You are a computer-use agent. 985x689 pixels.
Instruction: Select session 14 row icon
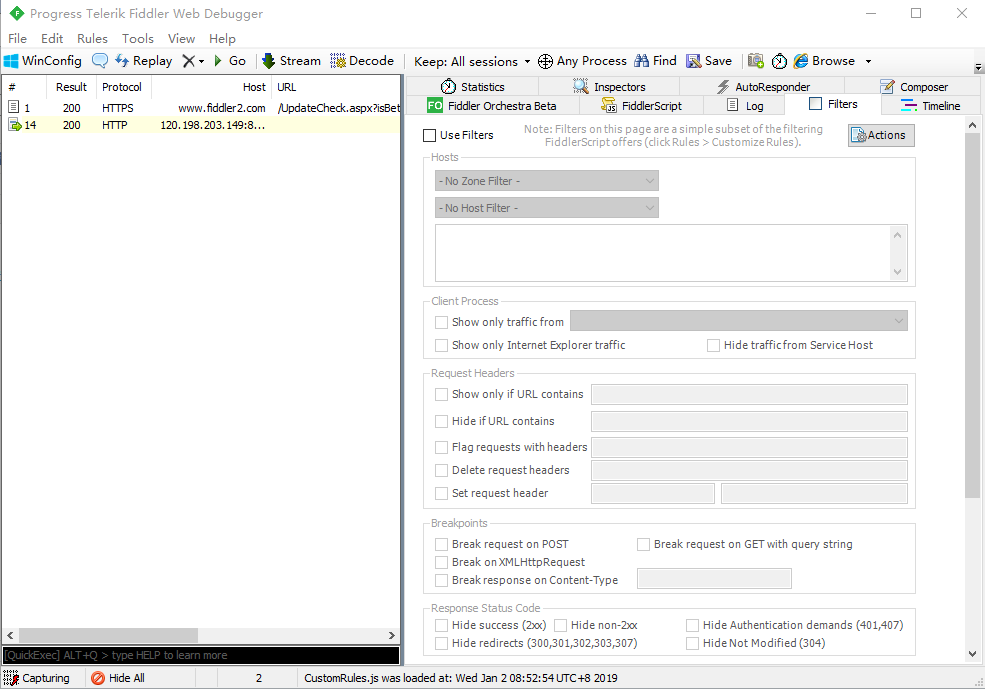(14, 125)
